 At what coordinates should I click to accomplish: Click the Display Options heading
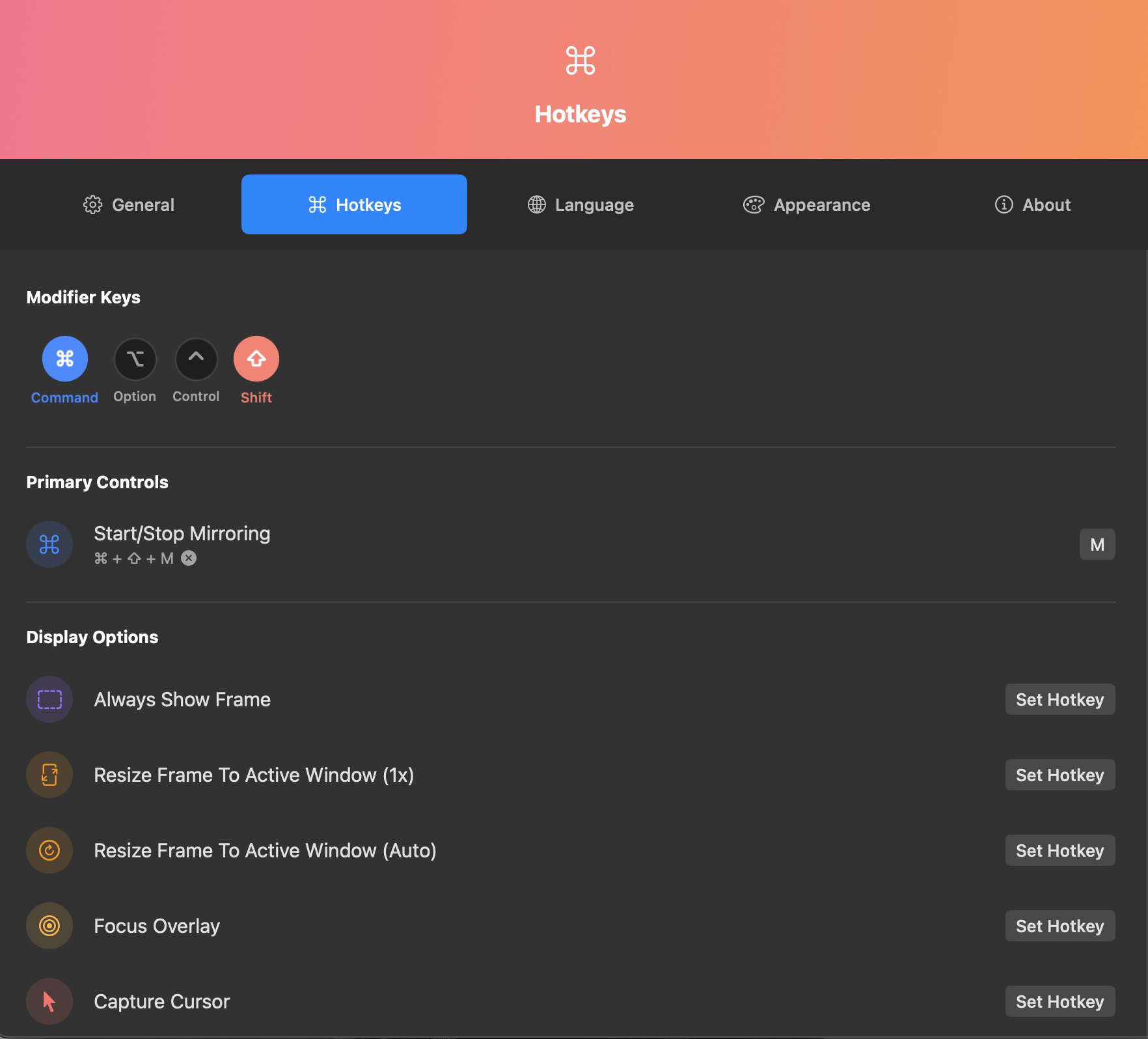point(92,637)
